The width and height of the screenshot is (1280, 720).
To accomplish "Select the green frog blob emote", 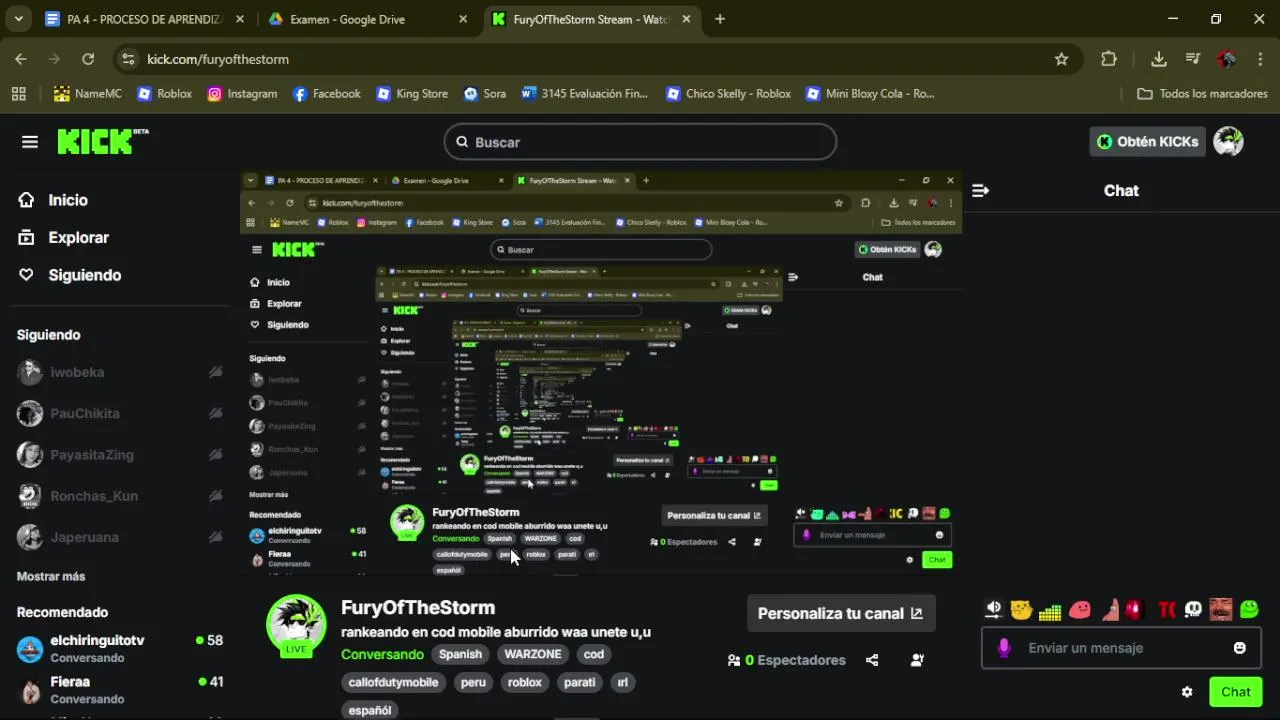I will 1249,609.
